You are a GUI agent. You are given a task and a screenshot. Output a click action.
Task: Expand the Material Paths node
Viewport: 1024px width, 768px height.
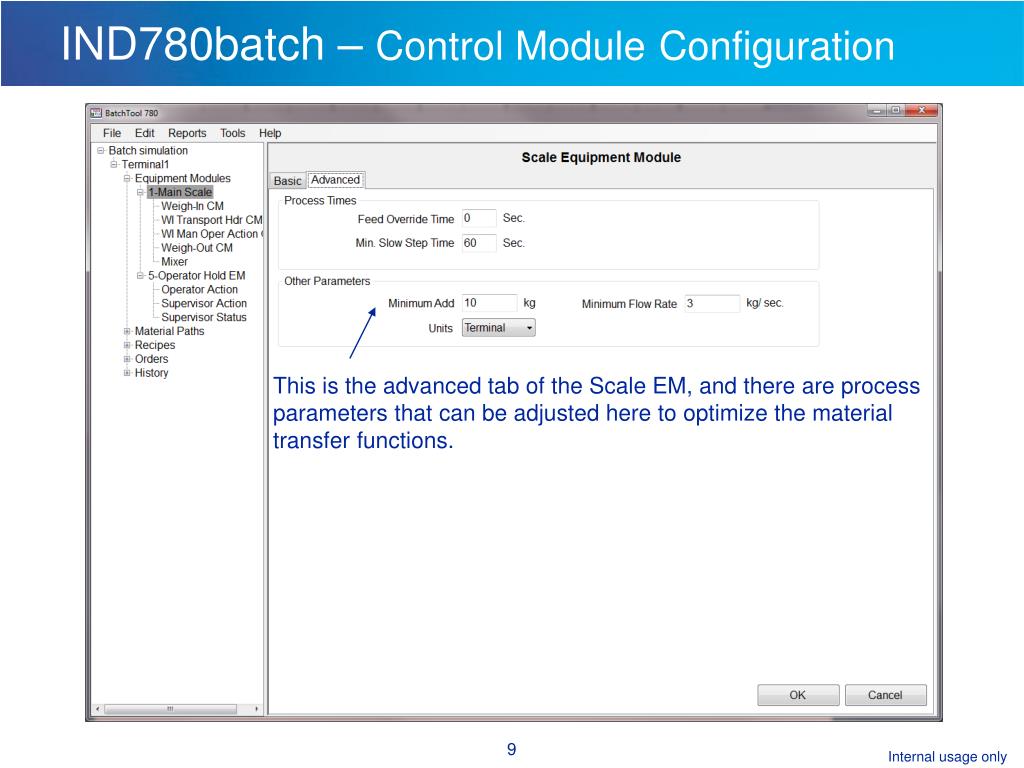pos(127,331)
